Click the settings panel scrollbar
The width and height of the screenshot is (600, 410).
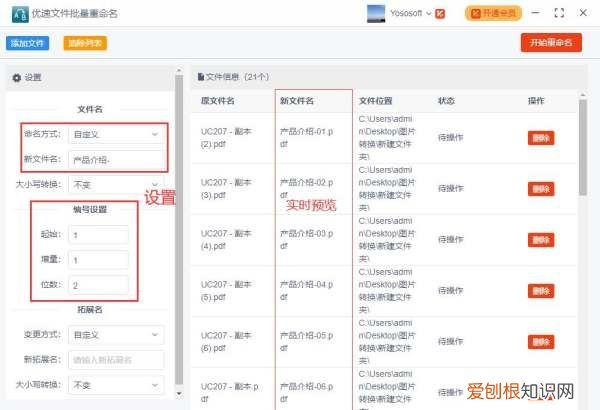click(x=179, y=230)
